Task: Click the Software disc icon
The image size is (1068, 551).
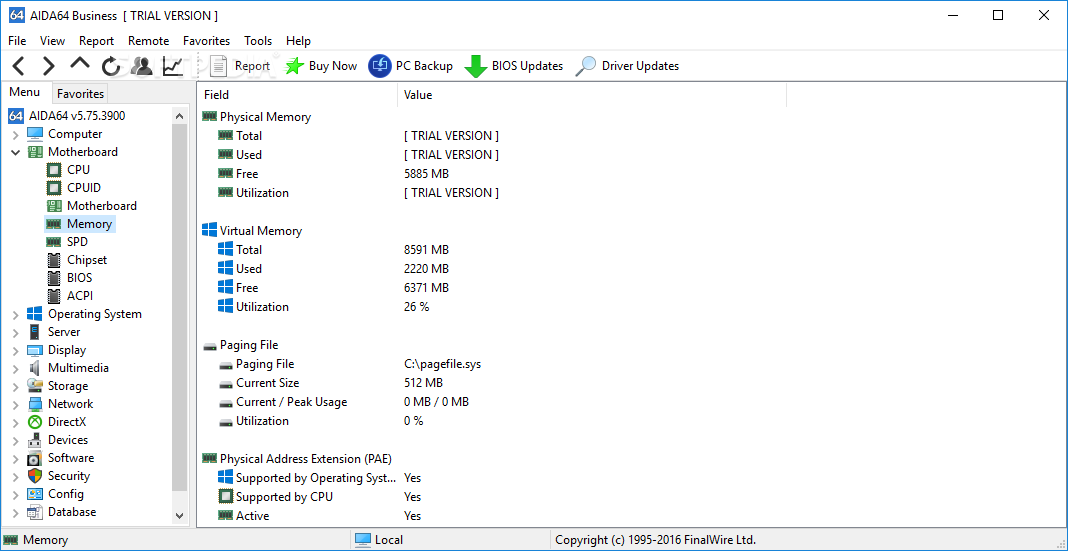Action: pos(35,458)
